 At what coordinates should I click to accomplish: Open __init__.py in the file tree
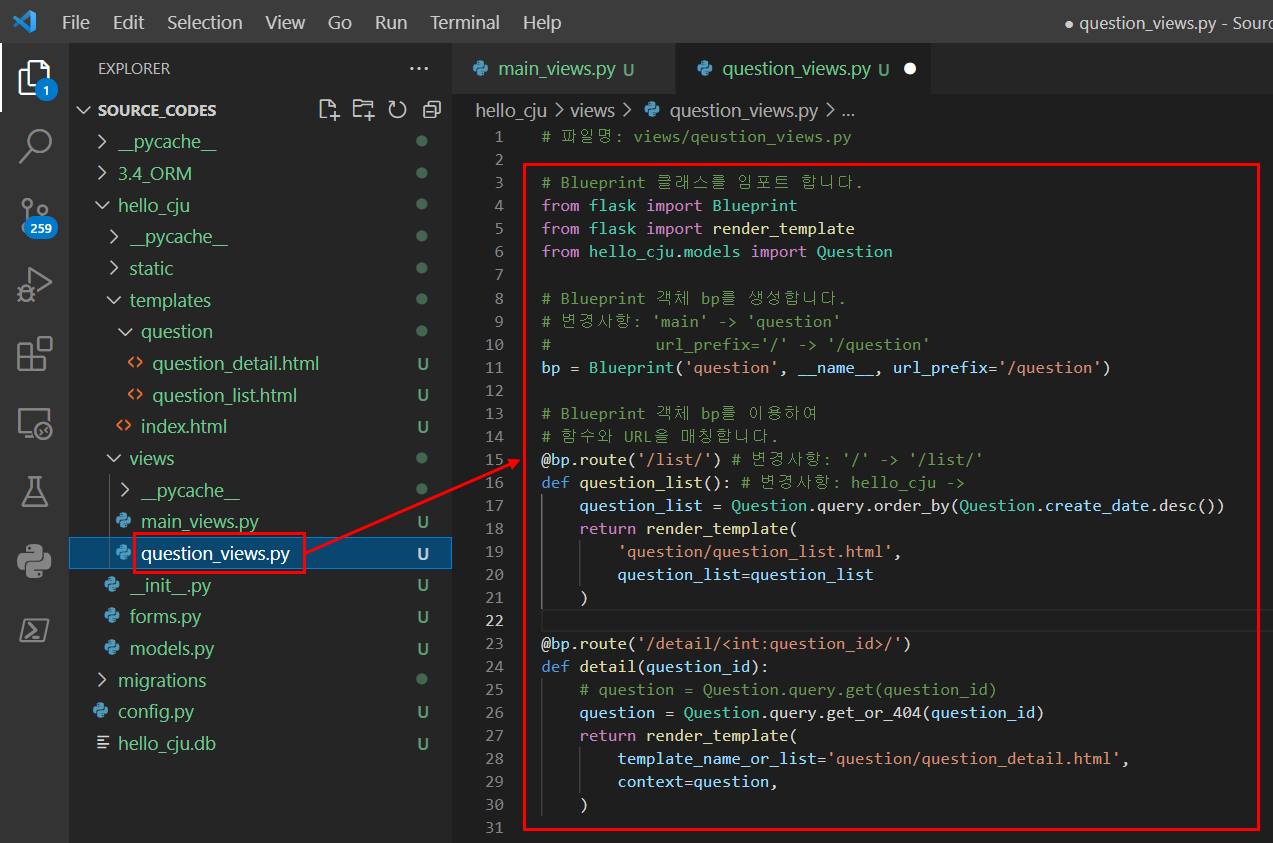(170, 585)
